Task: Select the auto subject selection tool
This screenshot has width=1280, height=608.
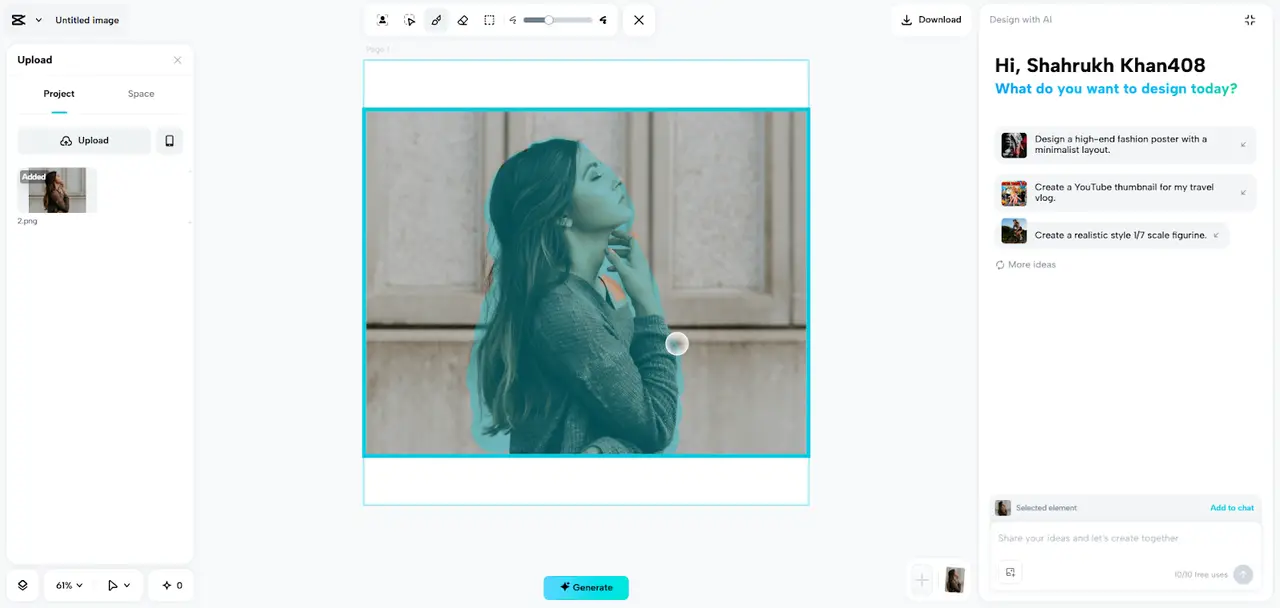Action: coord(382,20)
